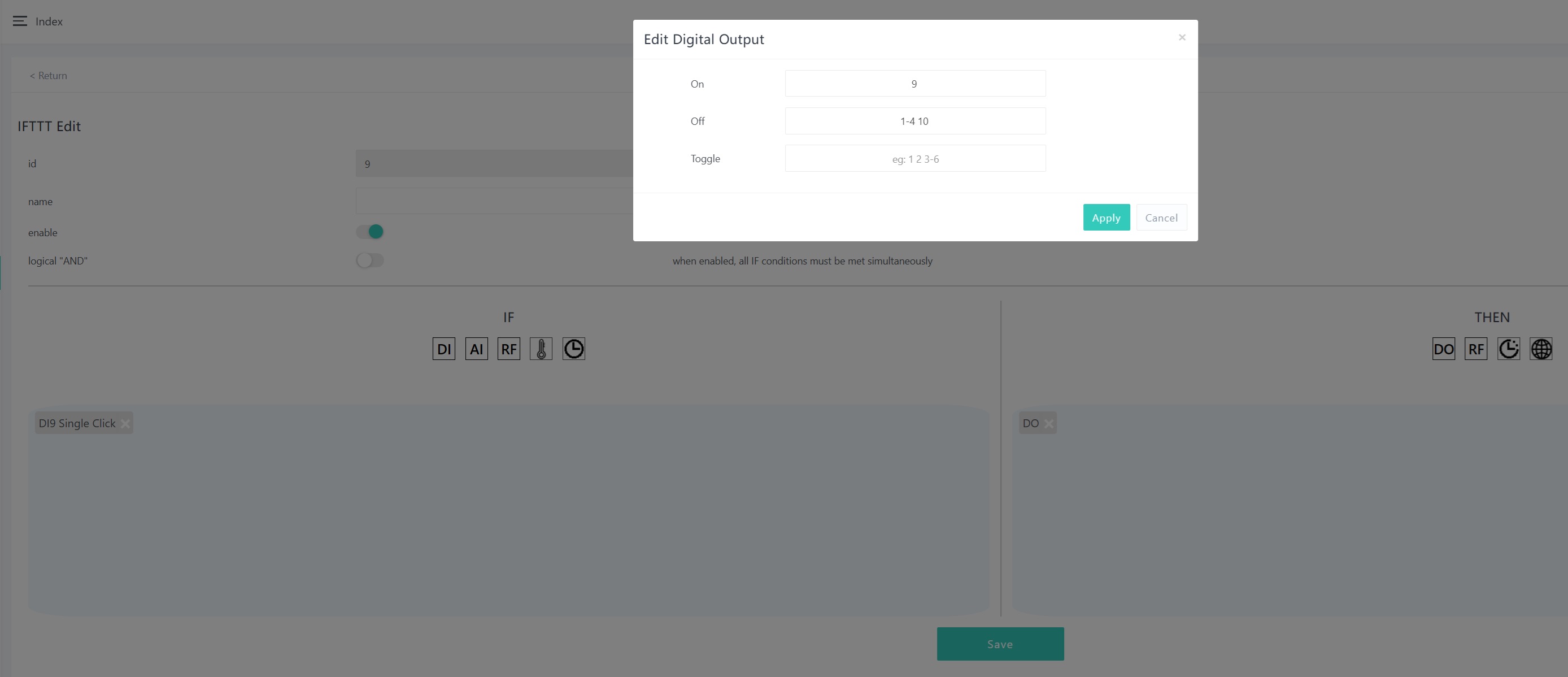Click Apply in Edit Digital Output

tap(1106, 218)
